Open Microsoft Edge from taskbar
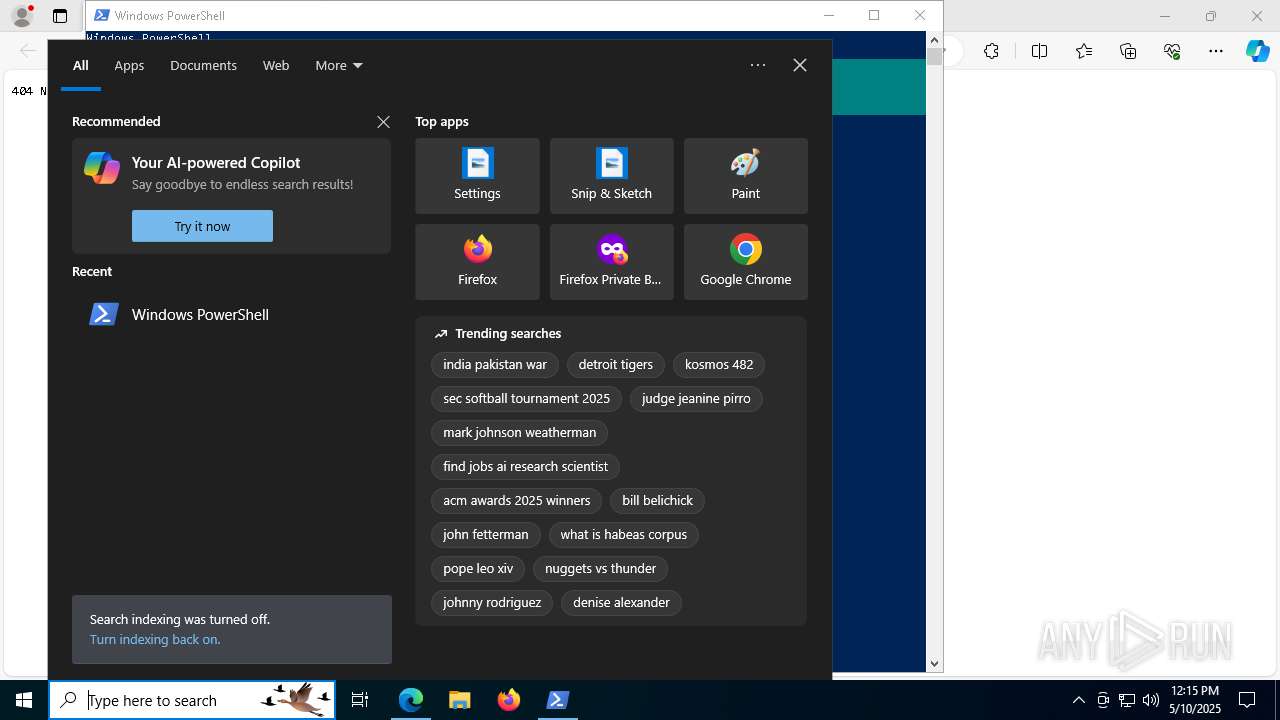1280x720 pixels. 411,700
